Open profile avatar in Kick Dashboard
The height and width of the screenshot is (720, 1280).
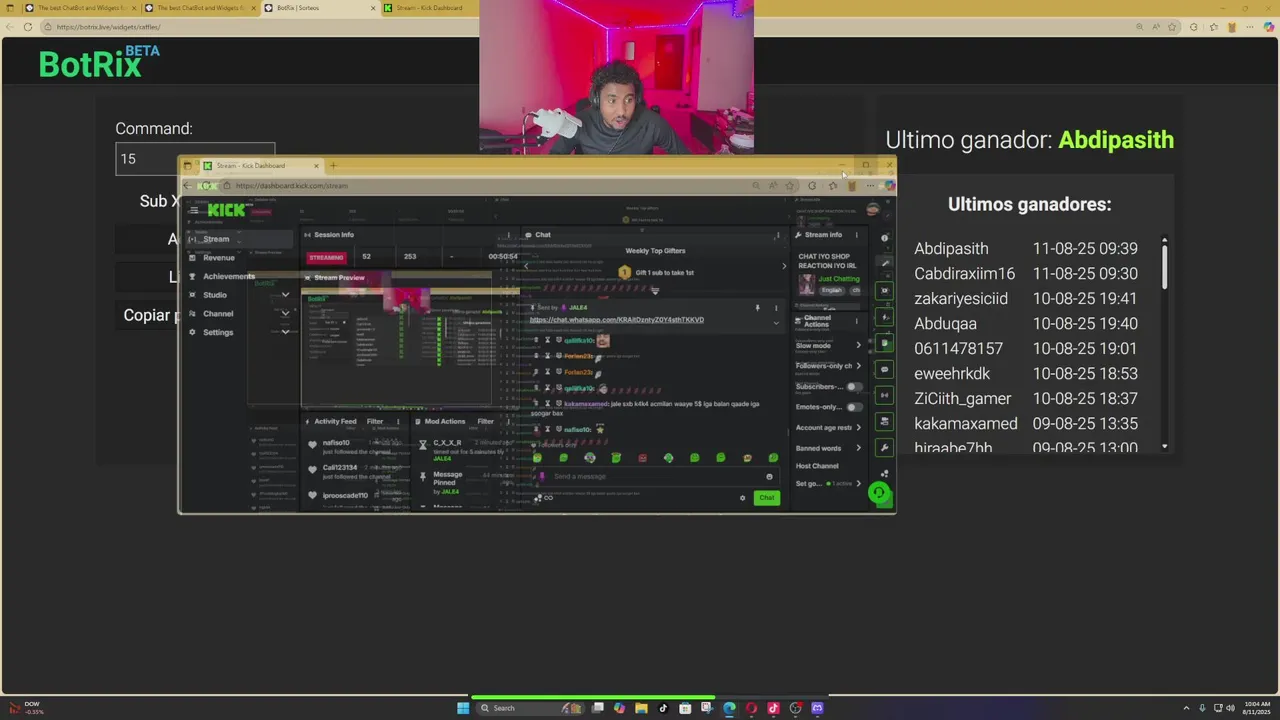click(873, 210)
